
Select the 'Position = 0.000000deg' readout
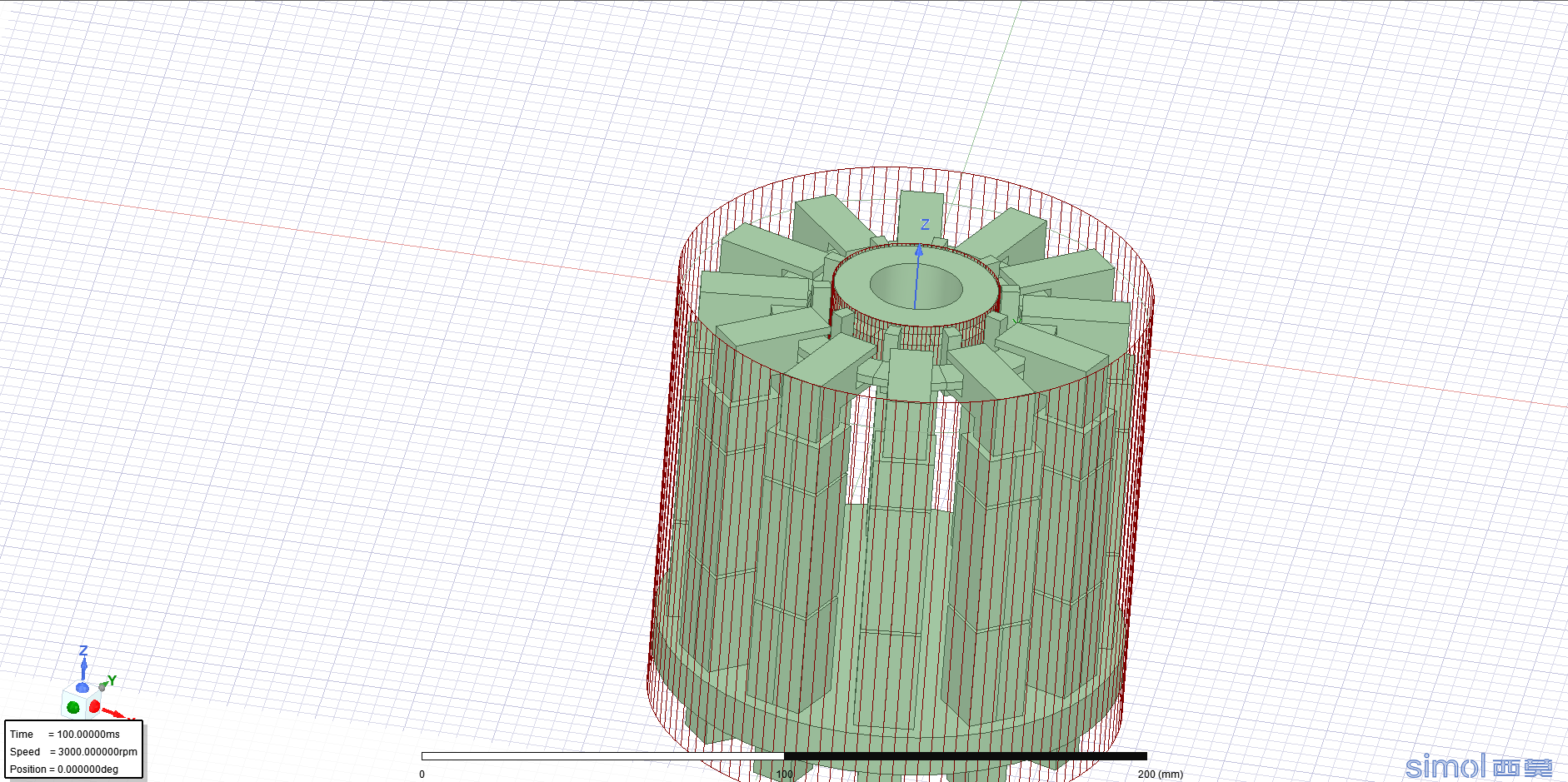tap(64, 770)
